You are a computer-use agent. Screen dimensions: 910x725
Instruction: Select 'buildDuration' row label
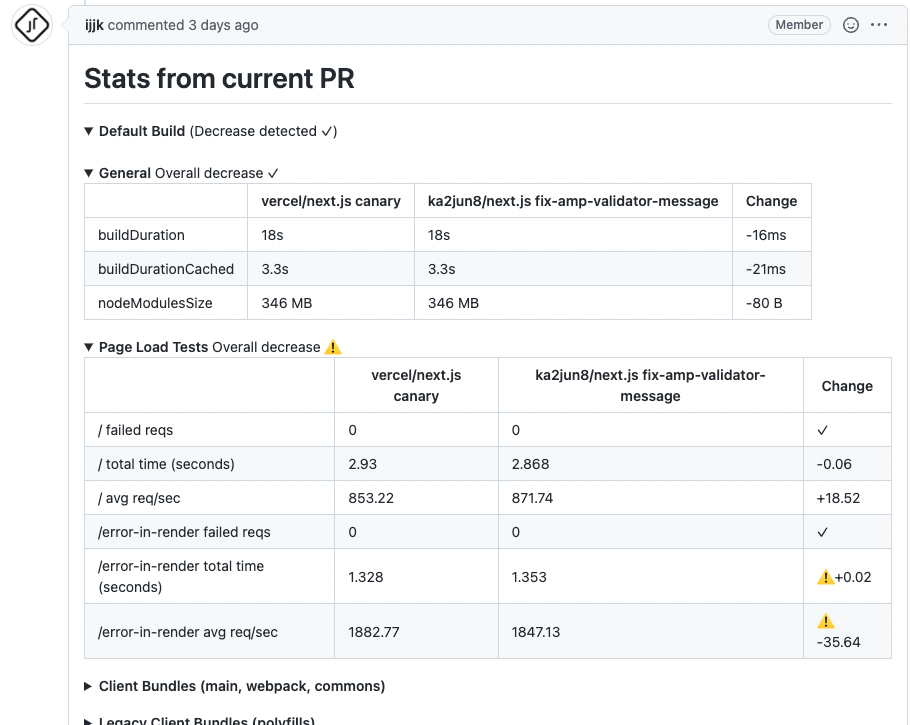[x=141, y=235]
